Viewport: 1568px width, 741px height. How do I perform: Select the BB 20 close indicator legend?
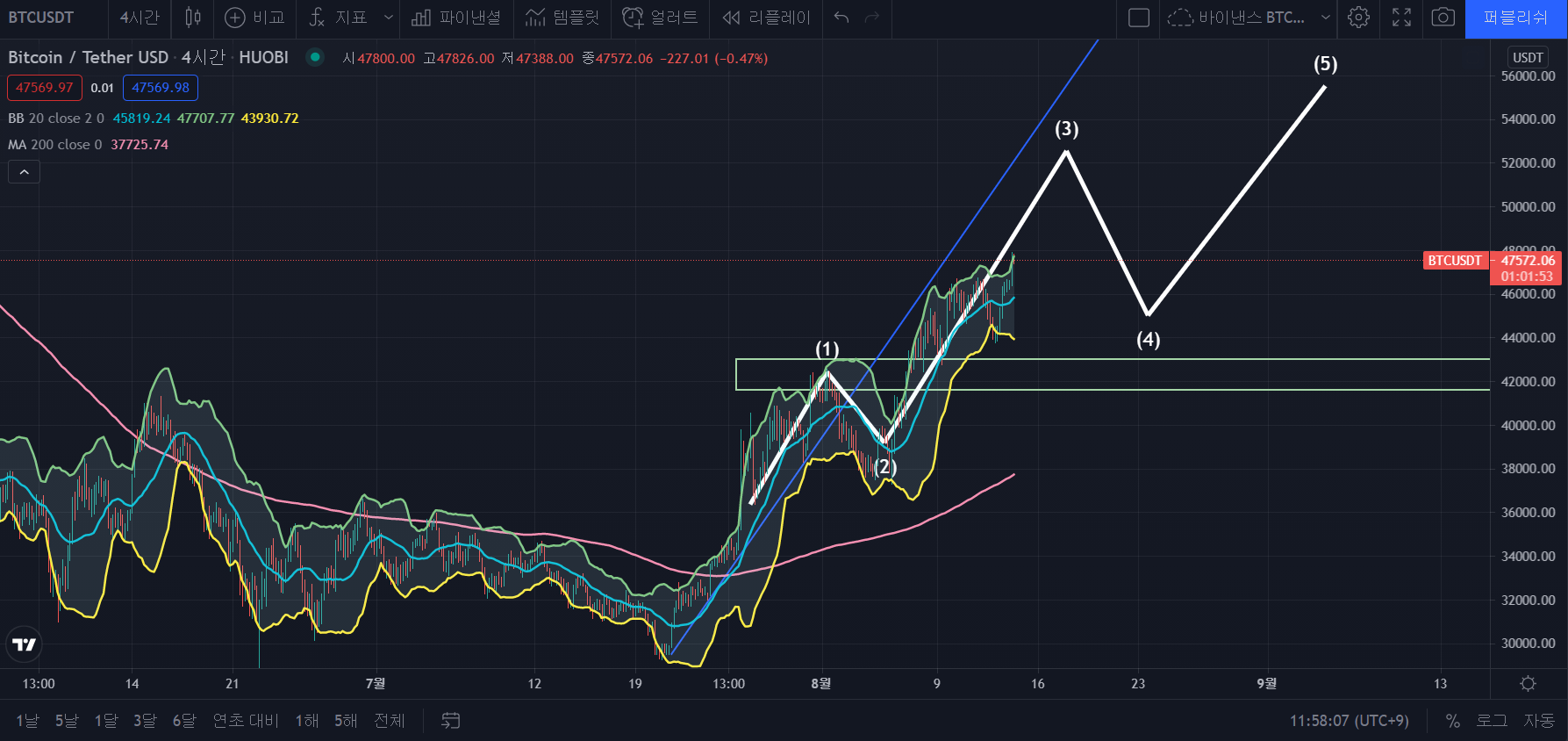click(x=56, y=119)
